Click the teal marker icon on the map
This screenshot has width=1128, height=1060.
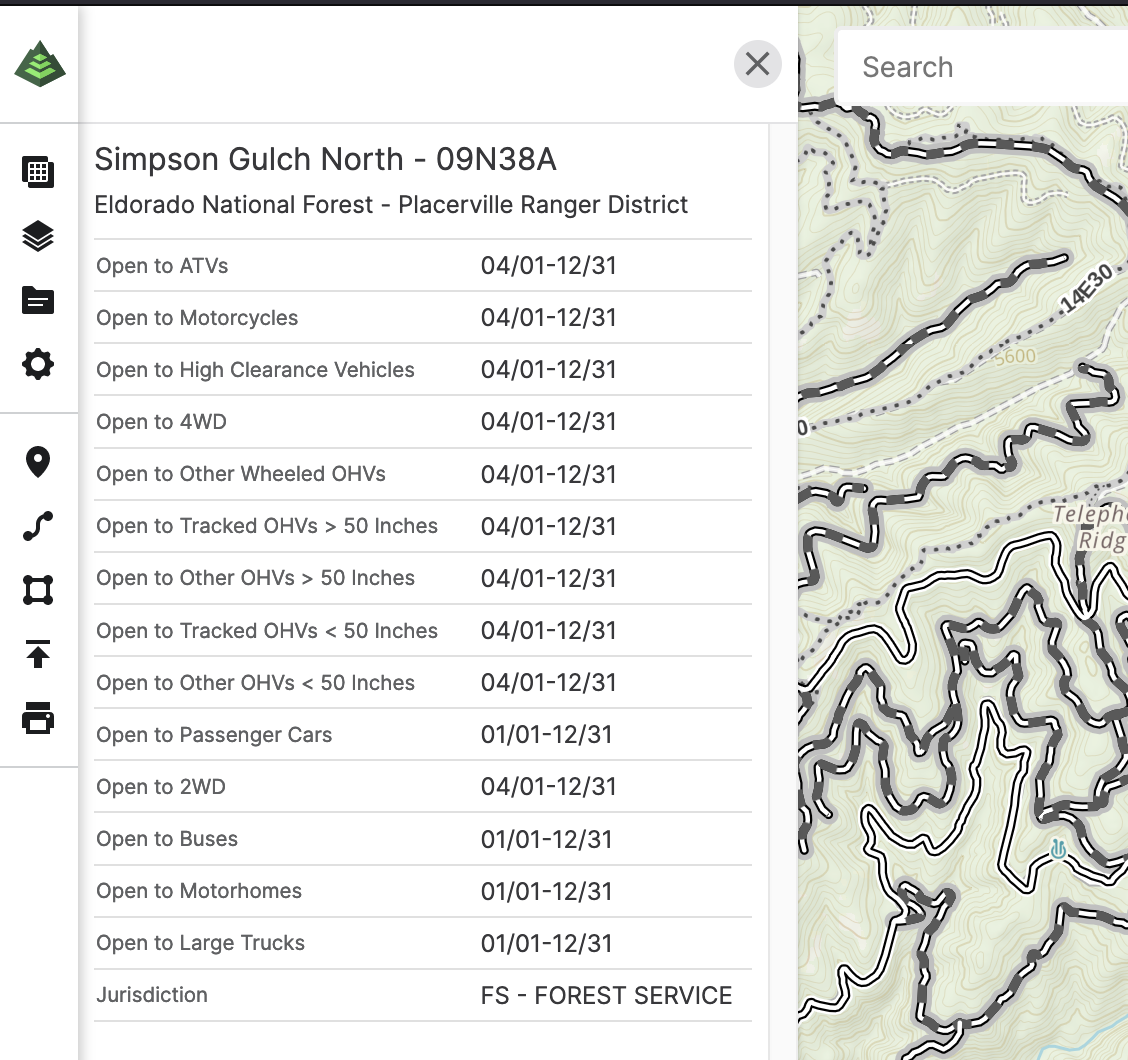[x=1058, y=850]
